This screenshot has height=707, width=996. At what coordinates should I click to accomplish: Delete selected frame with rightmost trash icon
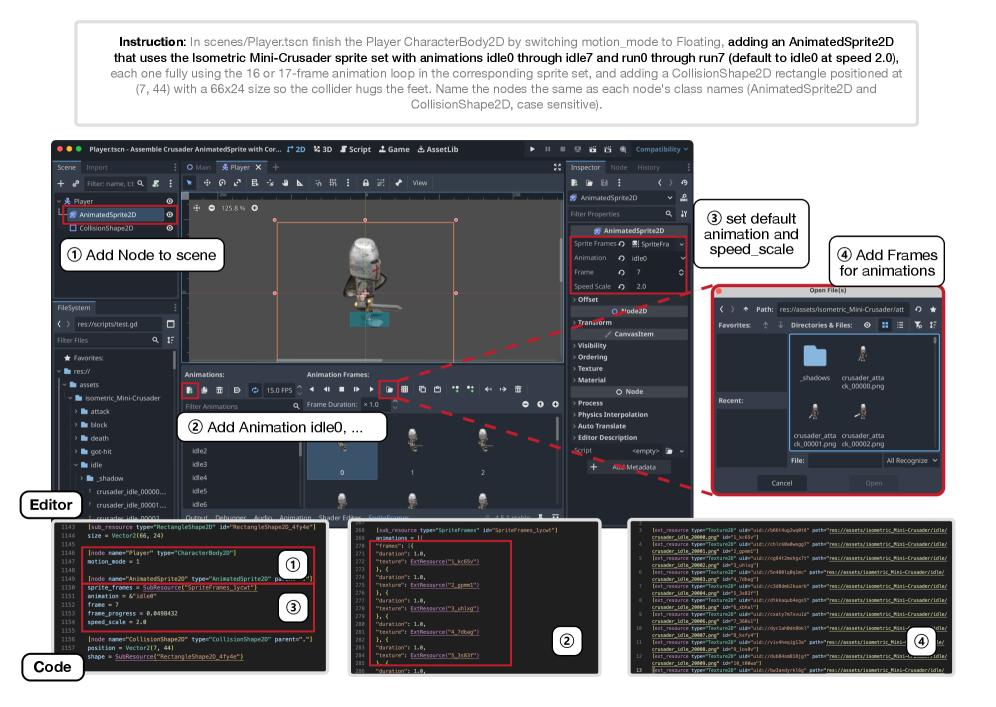518,389
